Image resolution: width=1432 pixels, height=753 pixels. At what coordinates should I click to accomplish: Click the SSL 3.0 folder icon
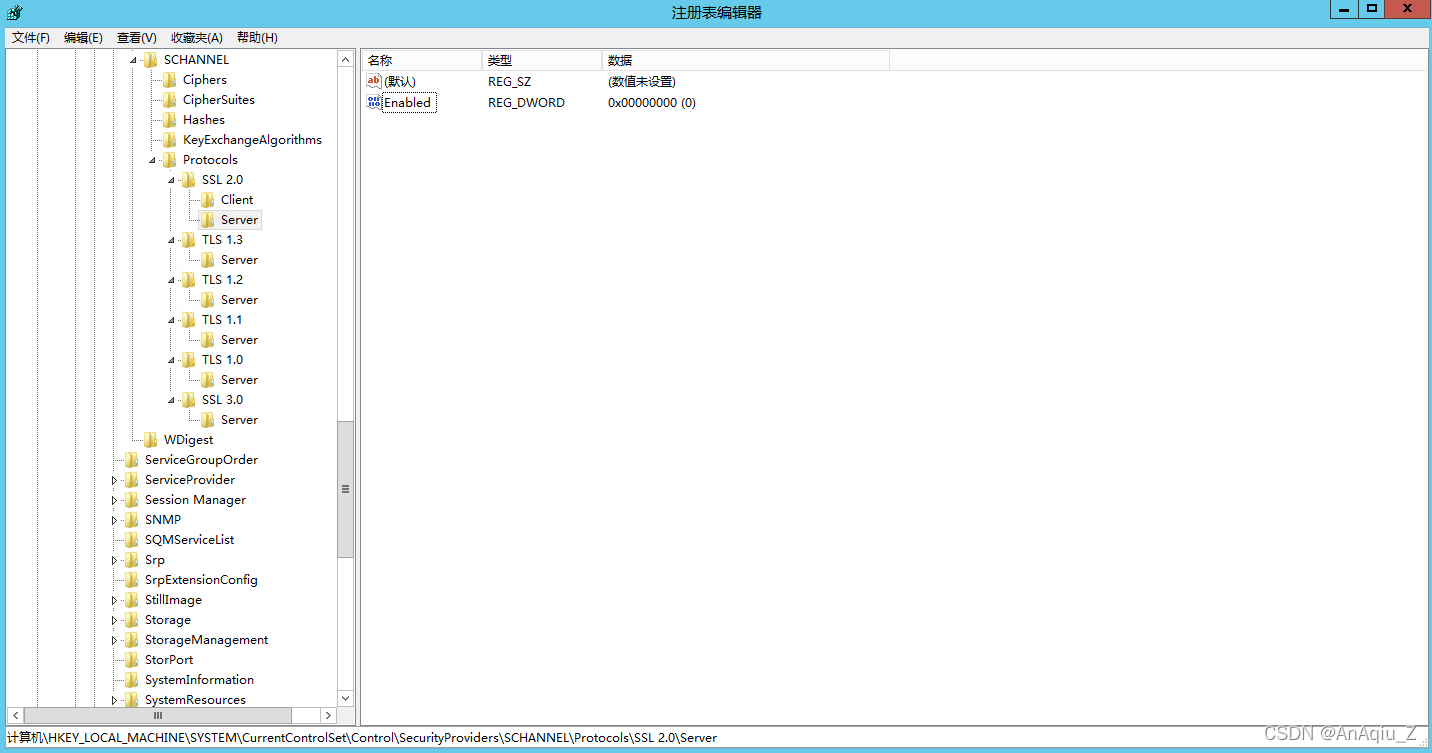point(188,400)
